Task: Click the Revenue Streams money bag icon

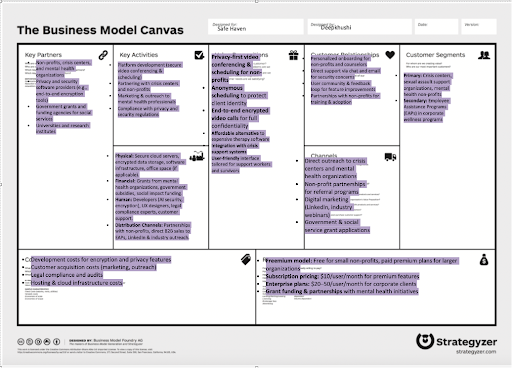Action: pyautogui.click(x=484, y=259)
